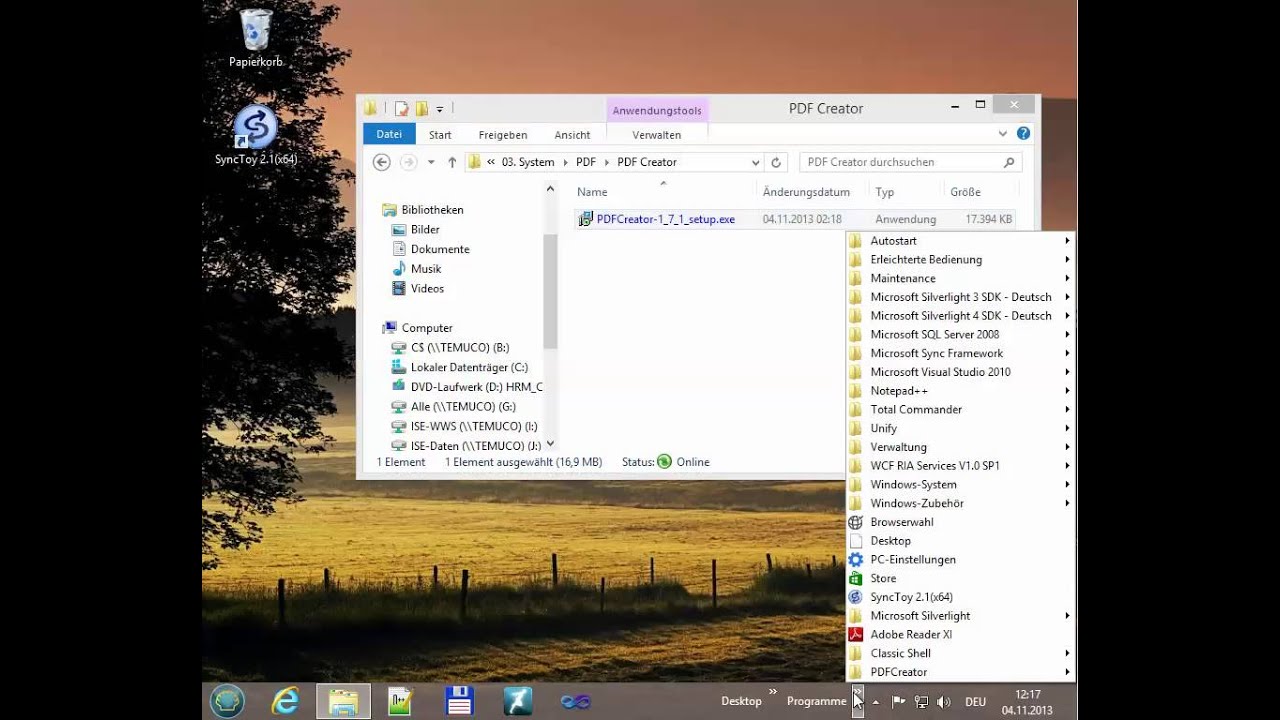The width and height of the screenshot is (1280, 720).
Task: Open Microsoft Visual Studio 2010 menu entry
Action: [x=960, y=372]
